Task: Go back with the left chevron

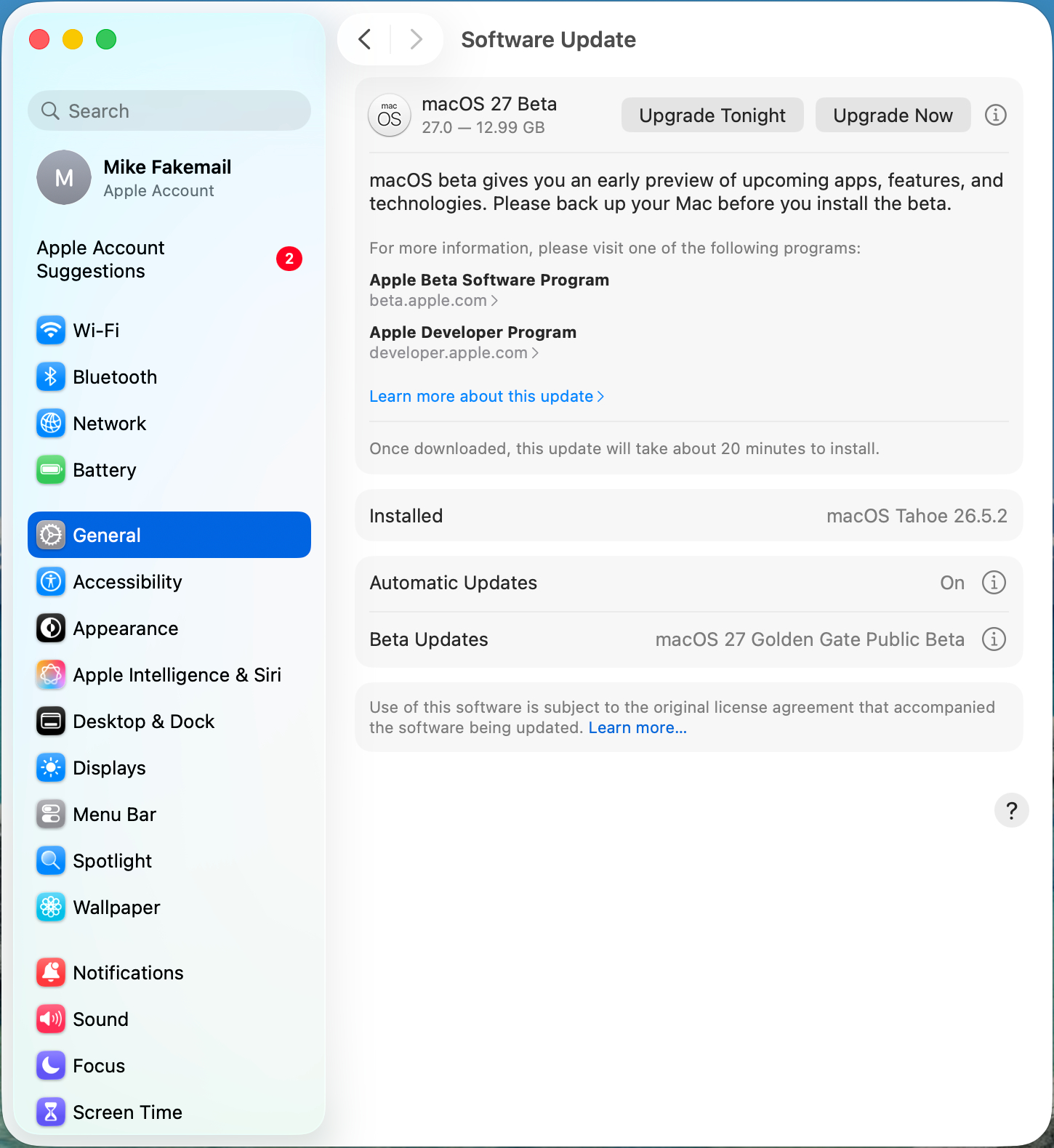Action: point(365,39)
